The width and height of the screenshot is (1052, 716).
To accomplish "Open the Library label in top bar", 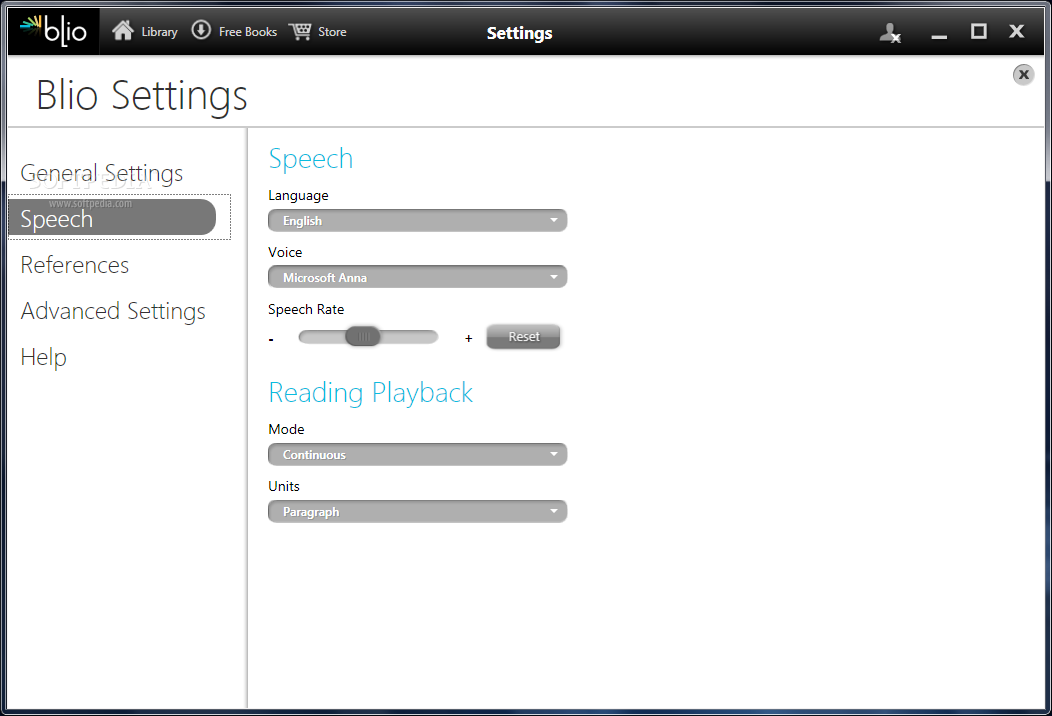I will (x=160, y=32).
